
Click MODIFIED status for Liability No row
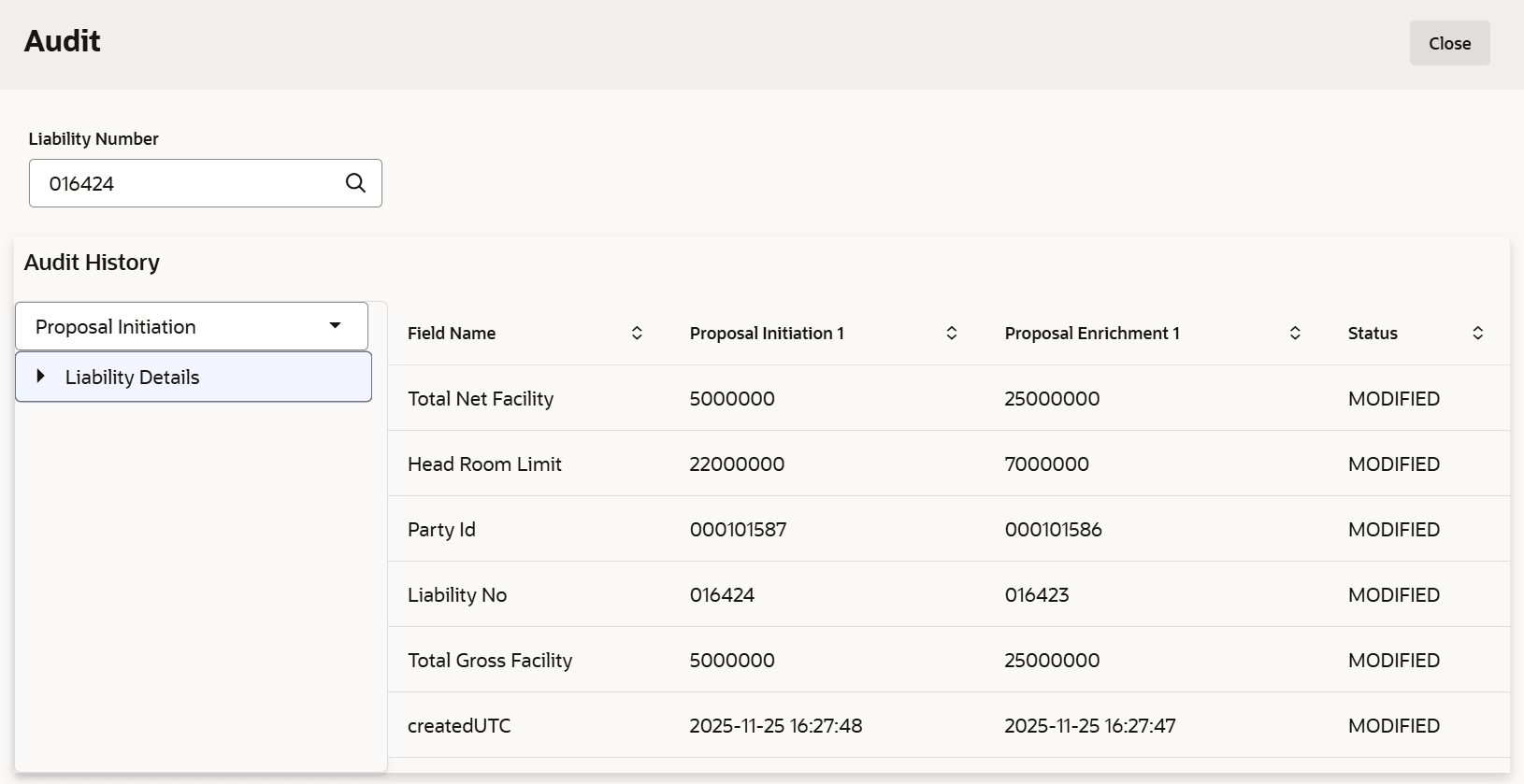tap(1394, 595)
